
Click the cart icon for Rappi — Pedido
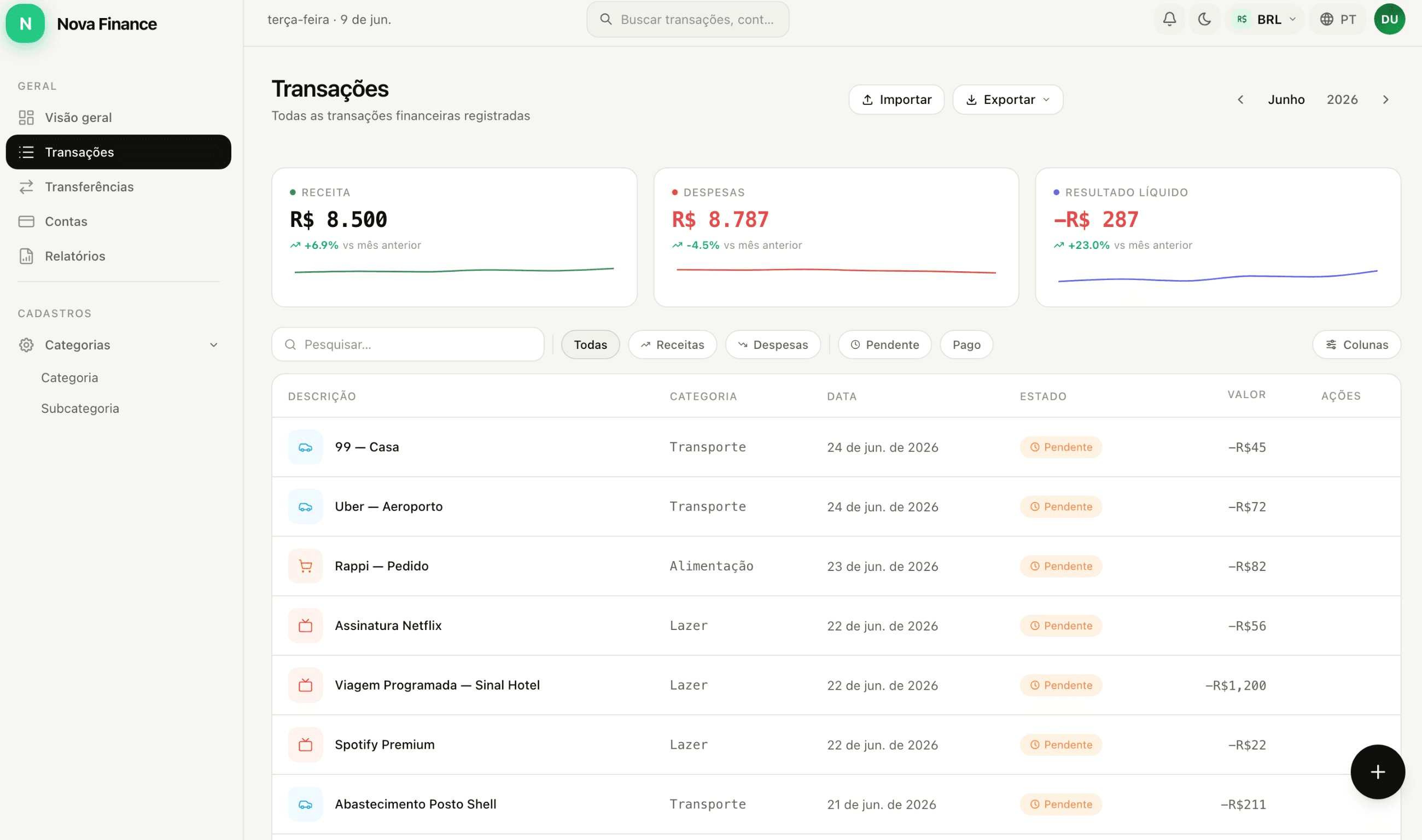coord(305,566)
